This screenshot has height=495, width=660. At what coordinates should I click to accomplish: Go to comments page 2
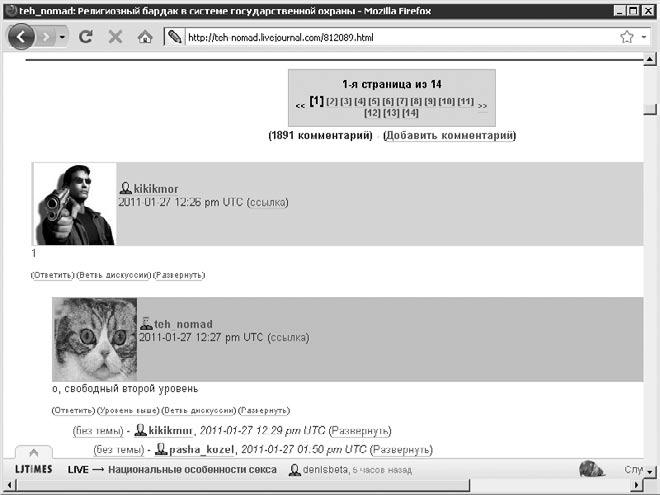coord(331,101)
